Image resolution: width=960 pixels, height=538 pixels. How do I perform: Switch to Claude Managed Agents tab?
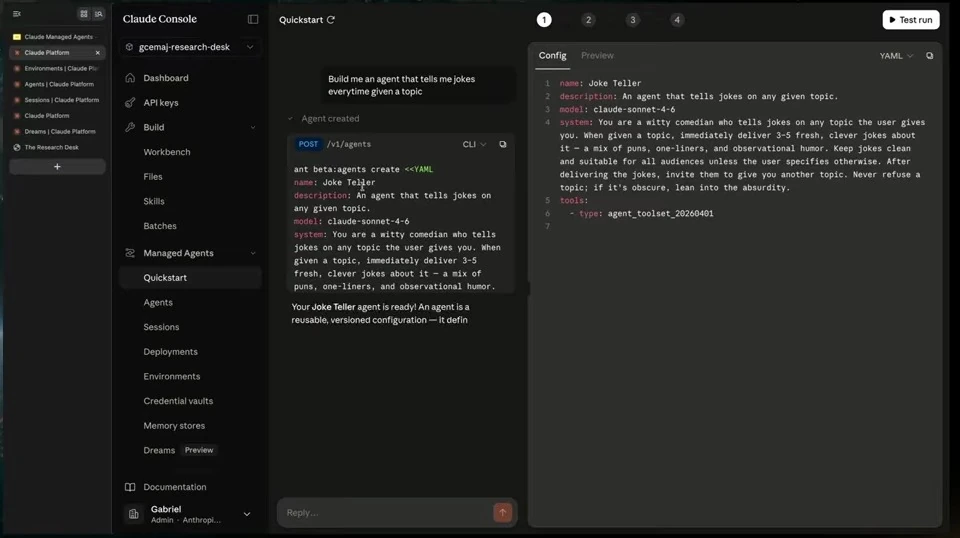(x=57, y=37)
